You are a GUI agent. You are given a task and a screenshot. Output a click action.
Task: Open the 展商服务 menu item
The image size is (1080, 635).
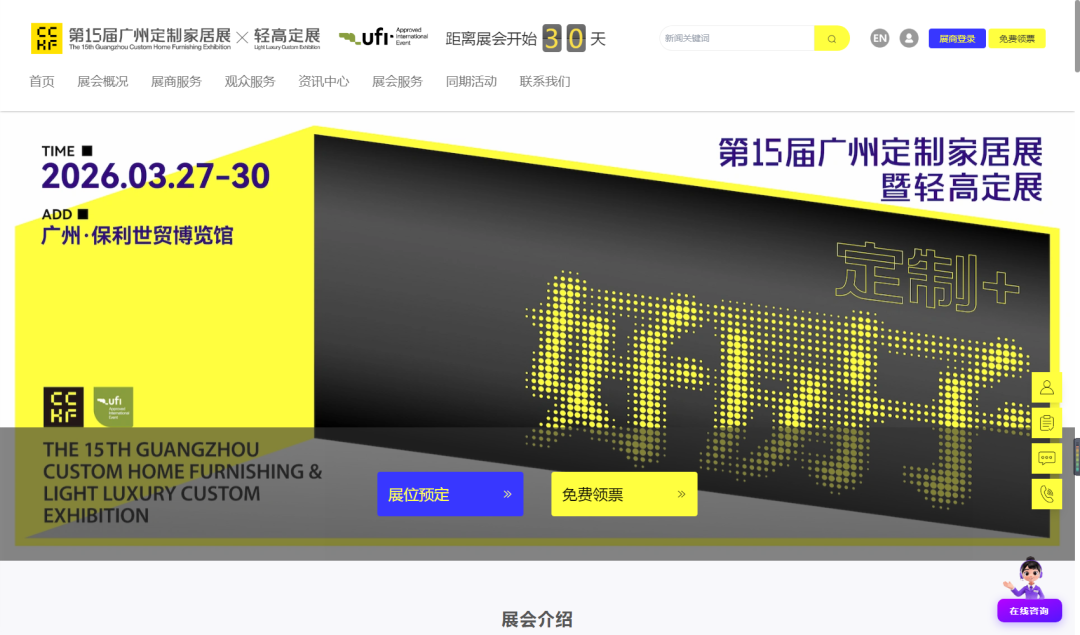(176, 81)
